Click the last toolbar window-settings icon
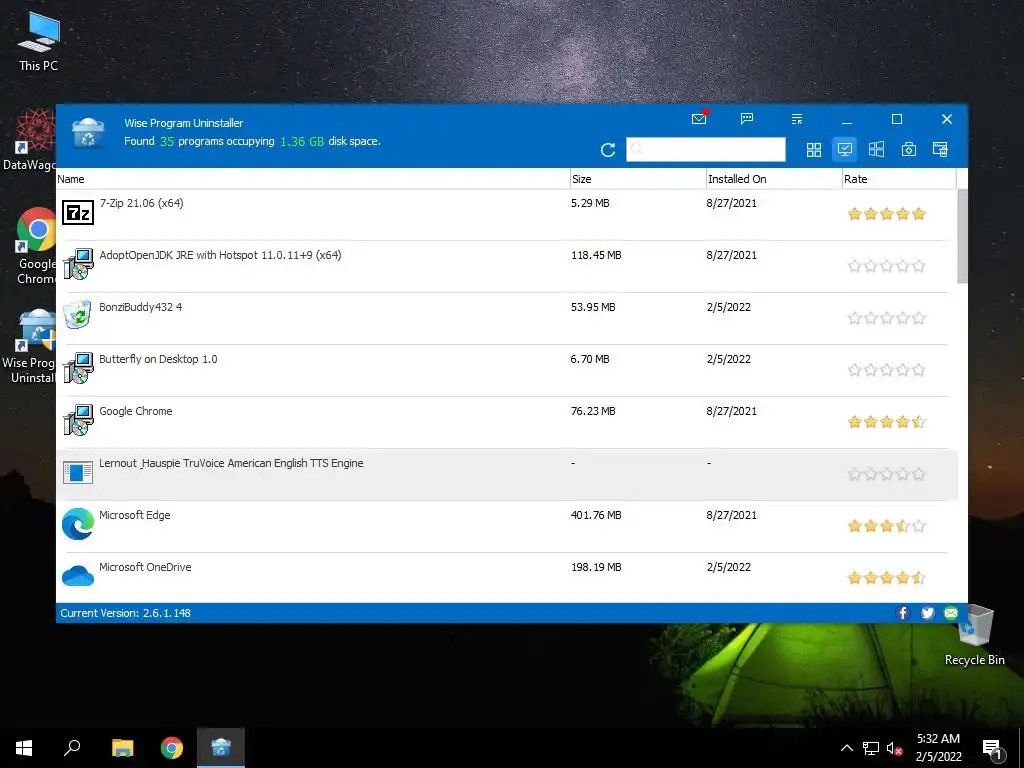Screen dimensions: 1024x768 tap(940, 150)
